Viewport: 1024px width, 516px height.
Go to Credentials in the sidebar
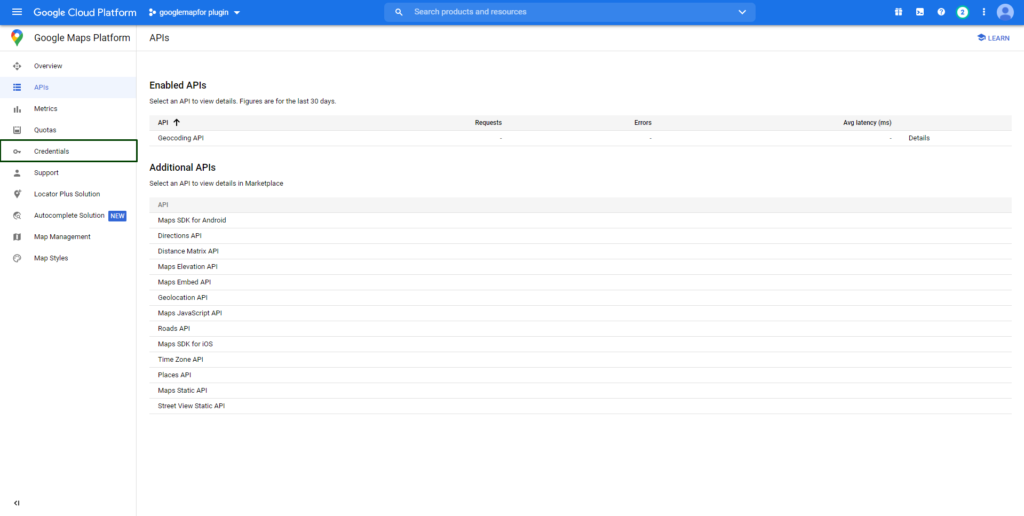point(51,151)
